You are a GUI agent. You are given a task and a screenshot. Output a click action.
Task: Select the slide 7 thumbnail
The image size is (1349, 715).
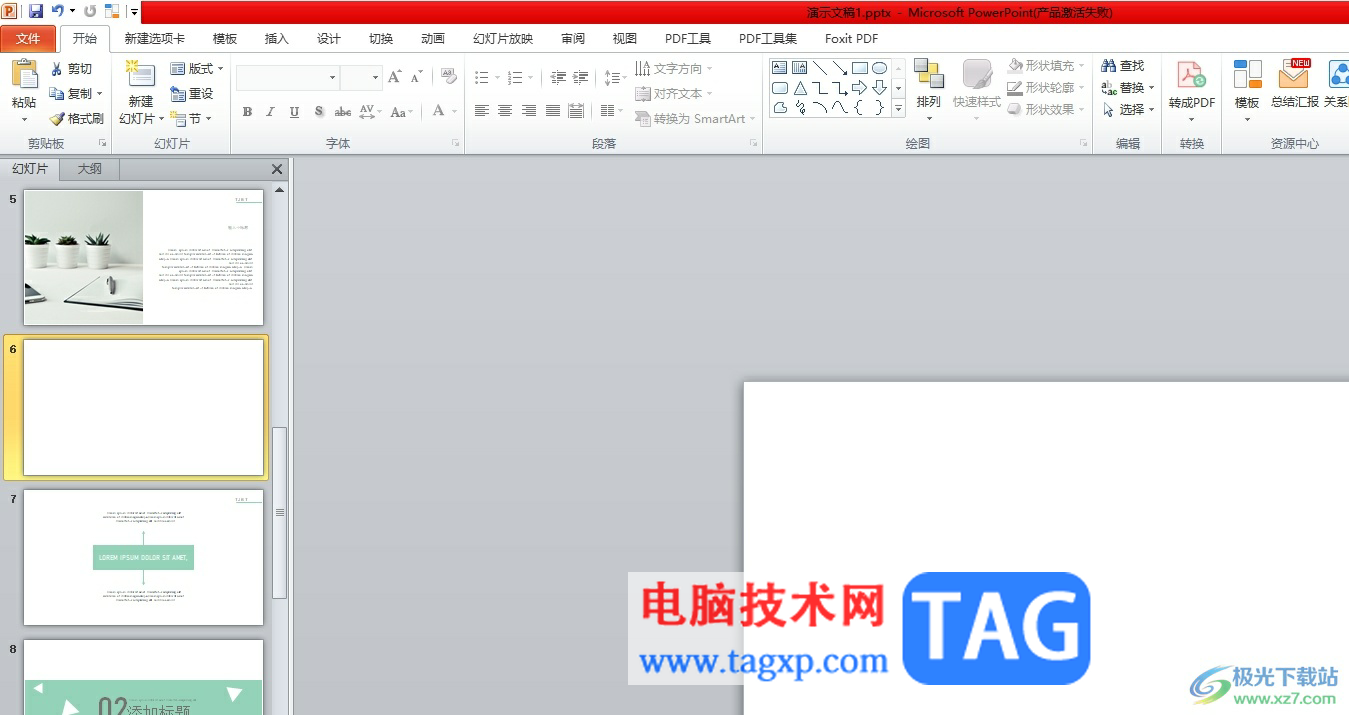click(143, 557)
